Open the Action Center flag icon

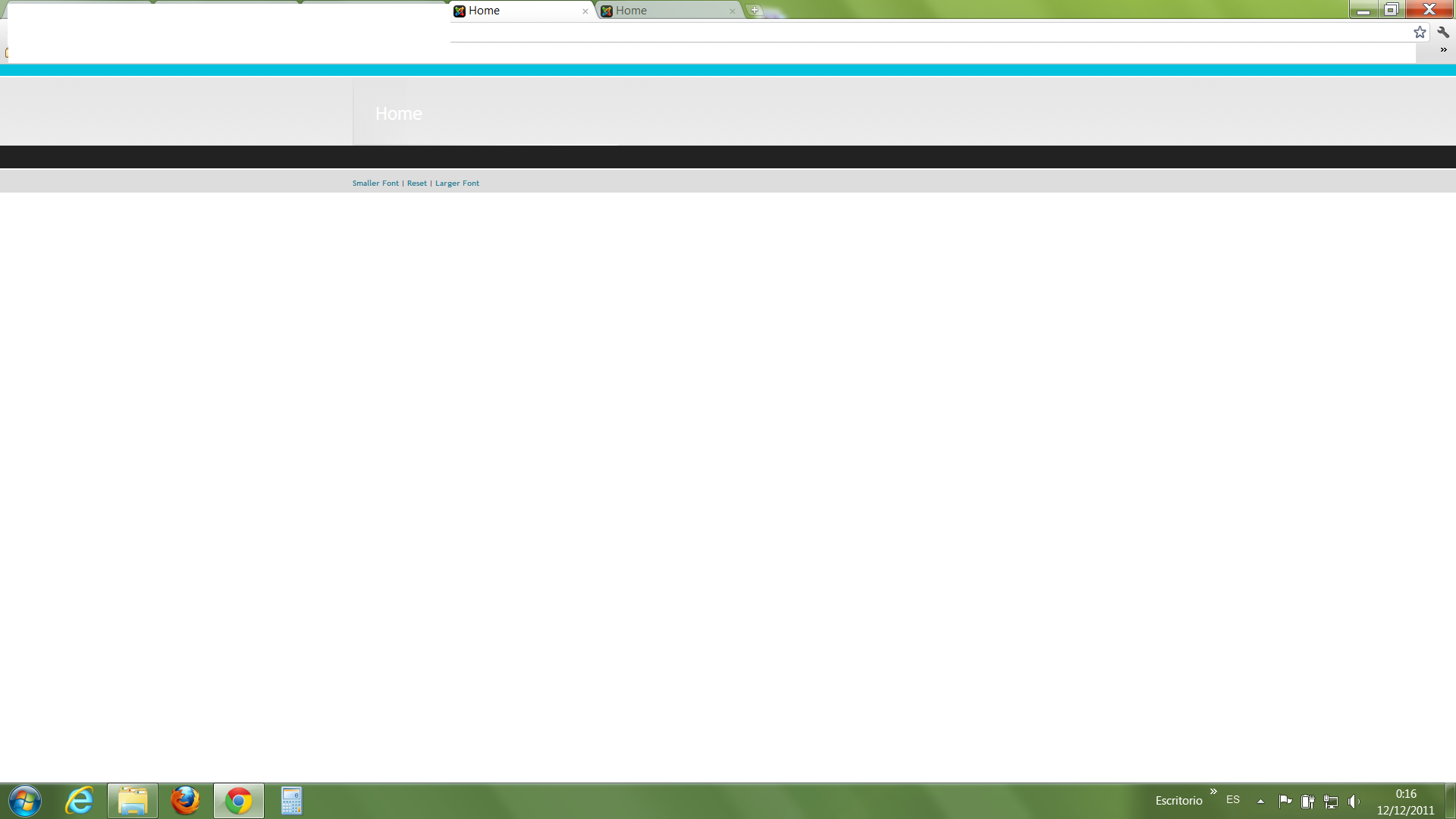[1285, 801]
